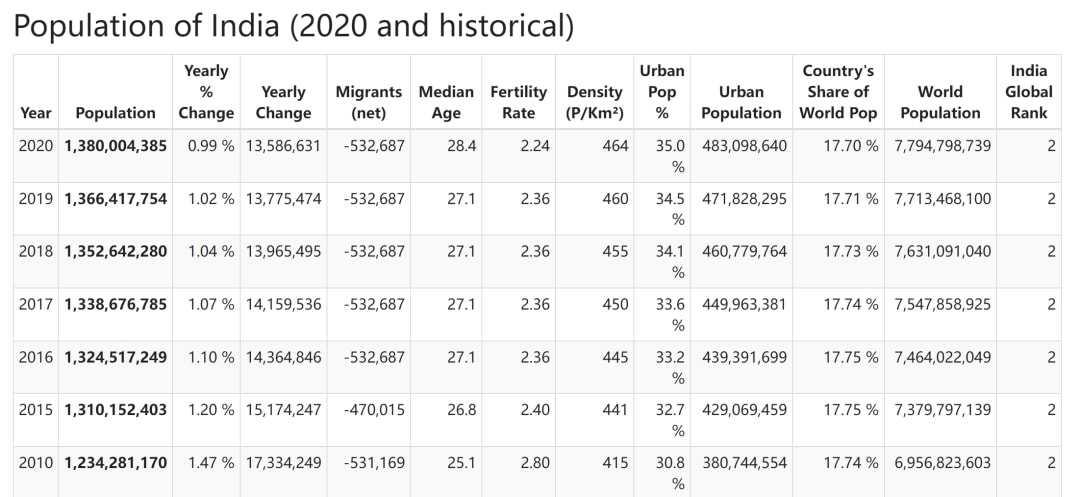Click the 2018 population figure 1,352,642,280
The image size is (1080, 497).
(x=116, y=251)
